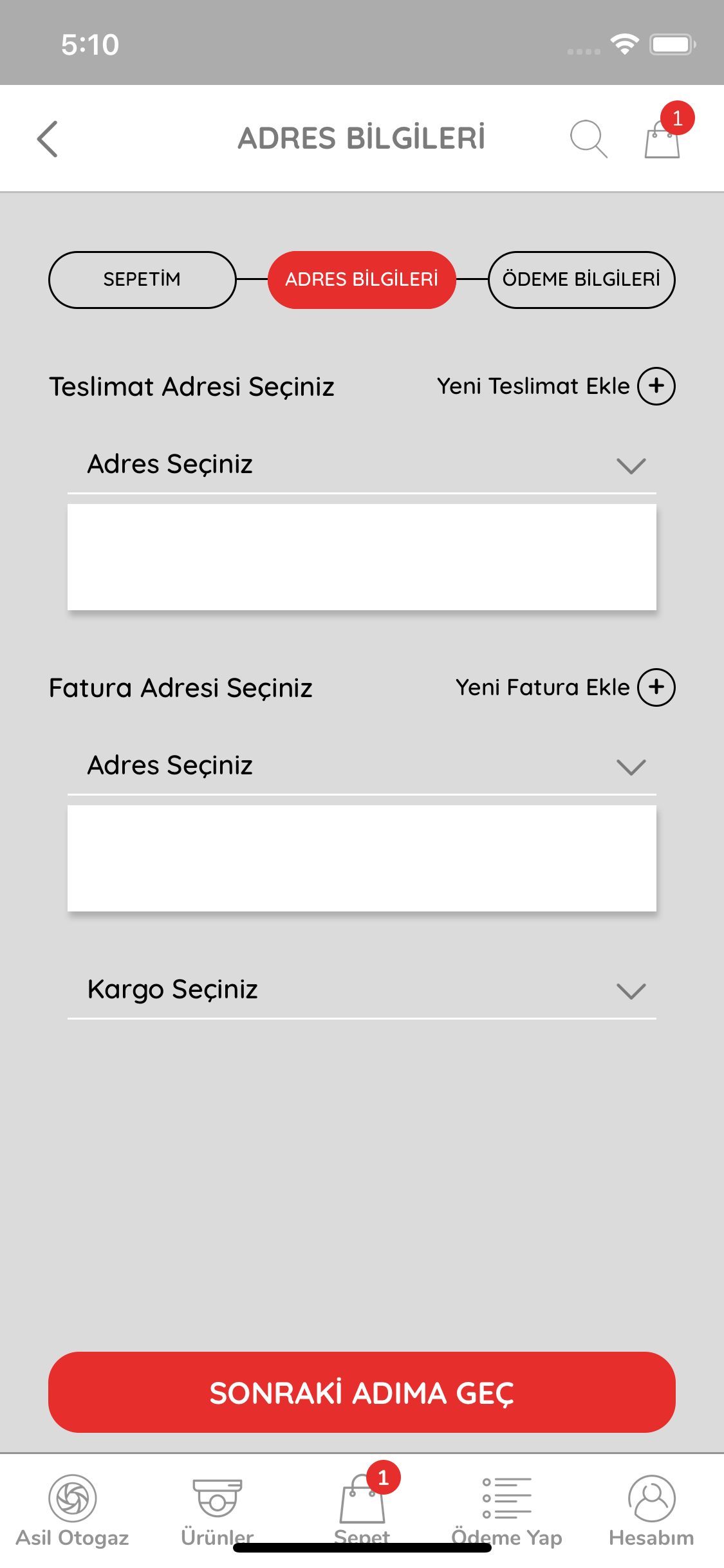Go back using the header arrow

coord(48,138)
